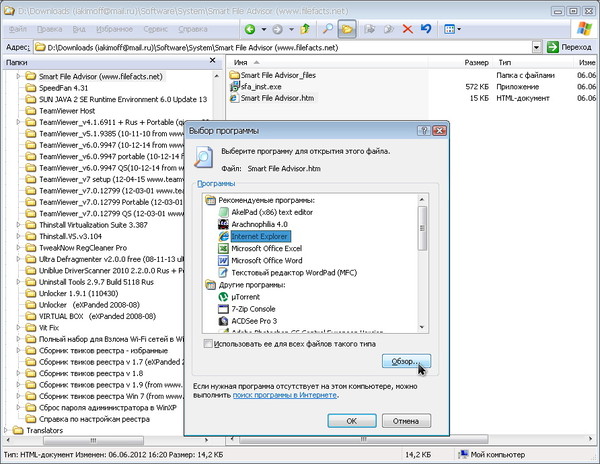
Task: Choose Internet Explorer in program list
Action: pos(261,236)
